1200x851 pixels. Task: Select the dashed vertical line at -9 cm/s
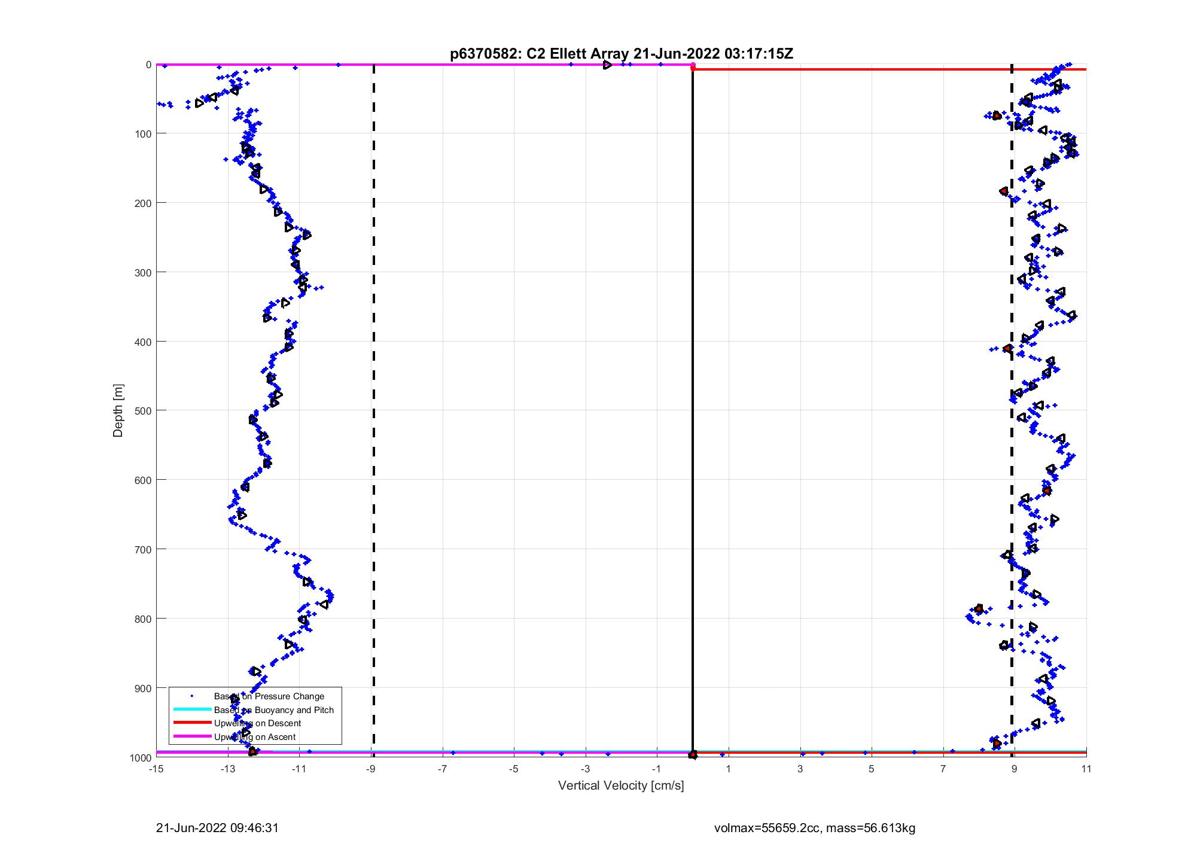tap(373, 410)
